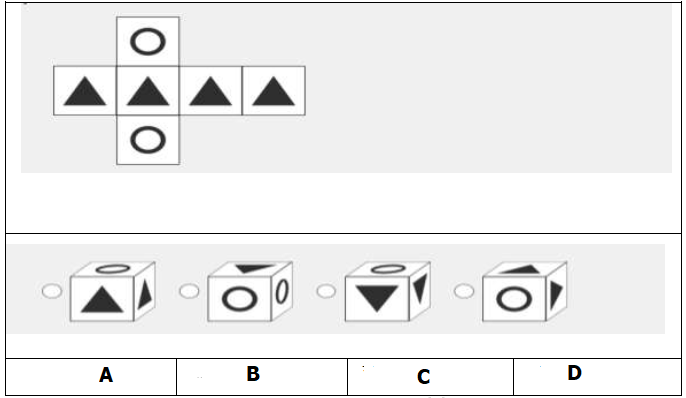Click the bottom circle face of the net
Image resolution: width=686 pixels, height=398 pixels.
tap(148, 140)
